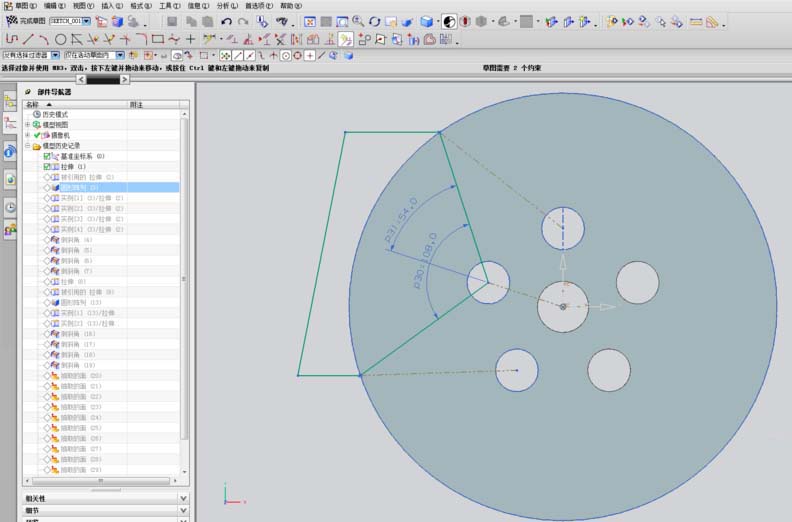Expand the 相关性 panel section

click(182, 497)
